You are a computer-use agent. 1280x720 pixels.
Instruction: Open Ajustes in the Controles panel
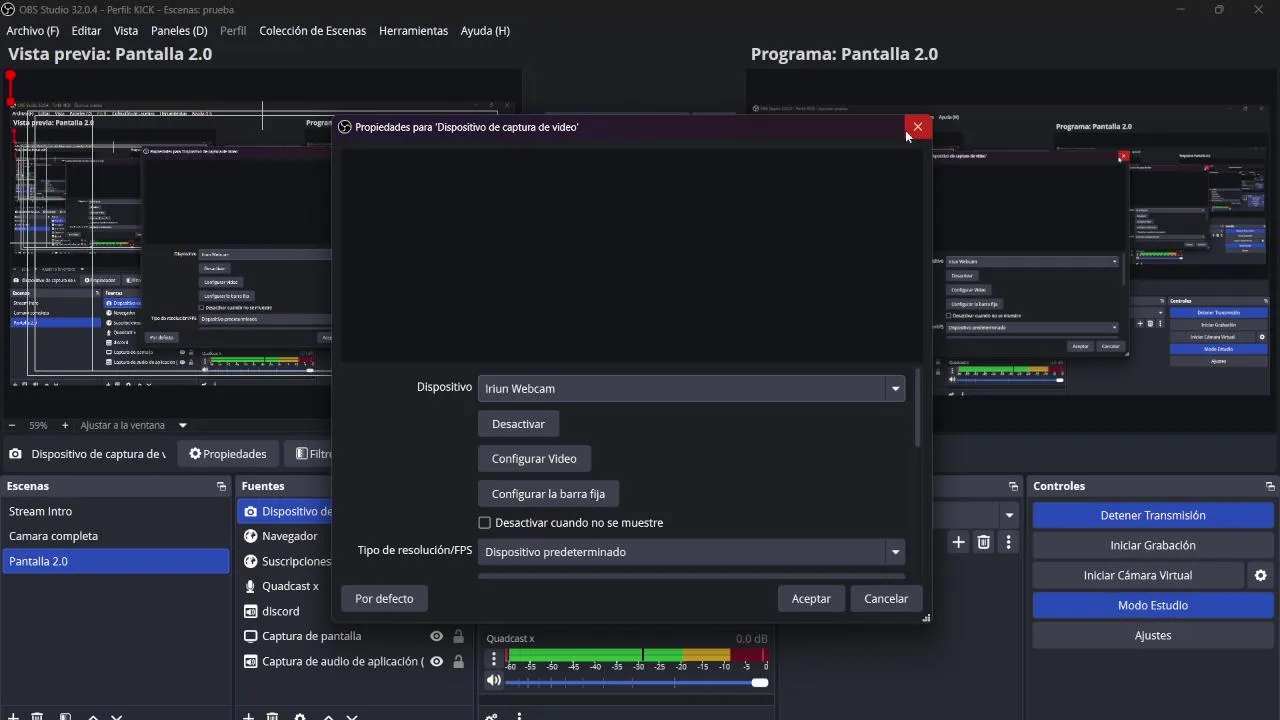click(x=1153, y=635)
